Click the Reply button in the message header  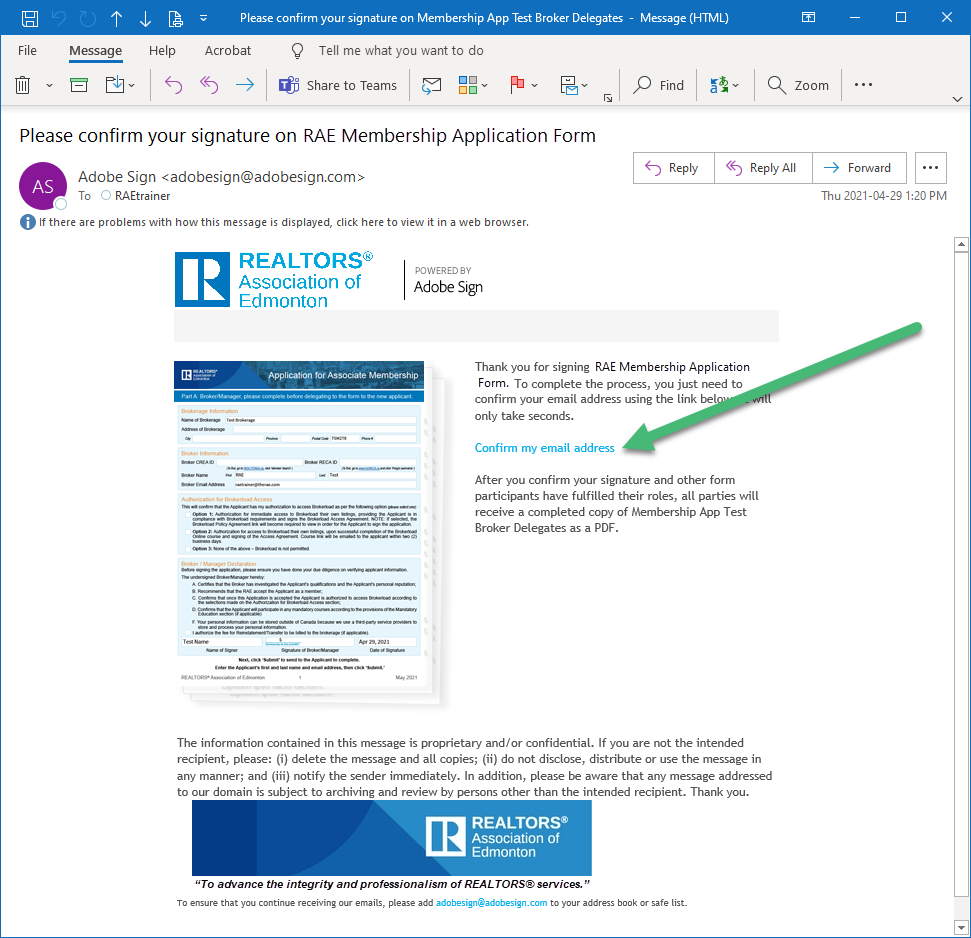pyautogui.click(x=673, y=168)
